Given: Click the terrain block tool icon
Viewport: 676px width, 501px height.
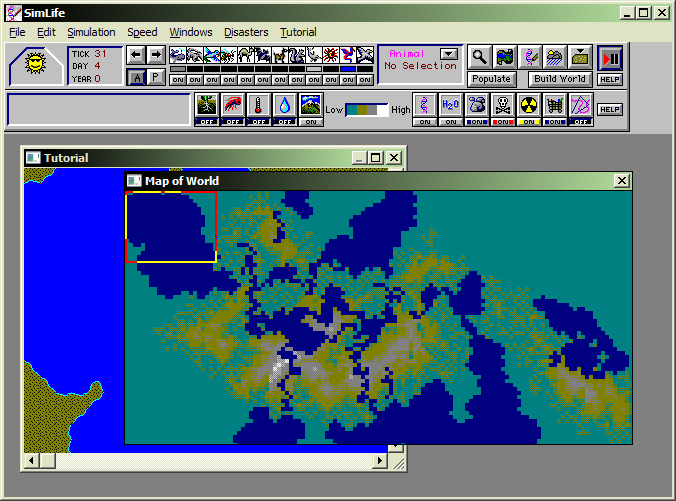Looking at the screenshot, I should pyautogui.click(x=580, y=57).
